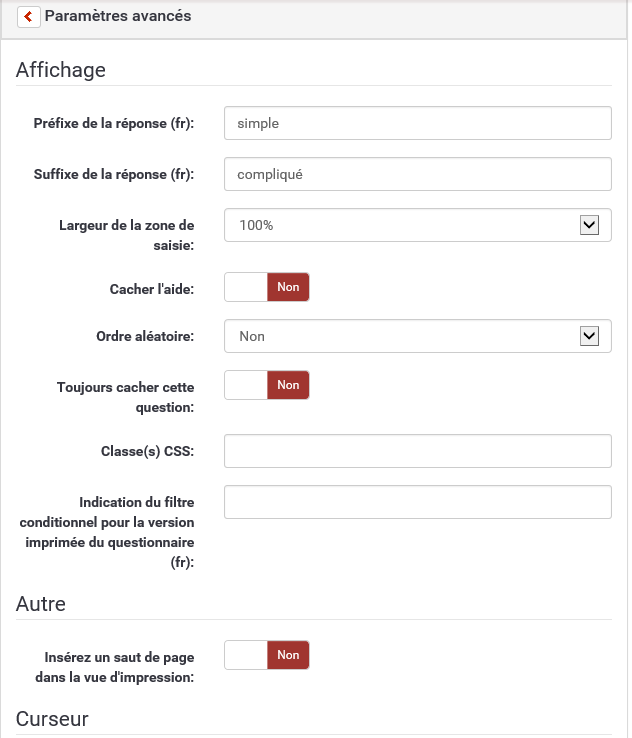
Task: Click the "Préfixe de la réponse" input field
Action: tap(417, 123)
